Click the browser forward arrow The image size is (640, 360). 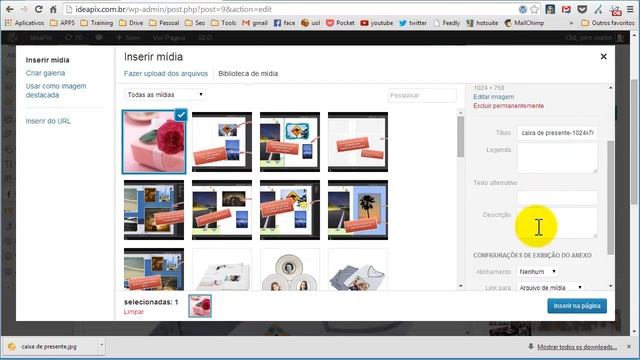24,9
